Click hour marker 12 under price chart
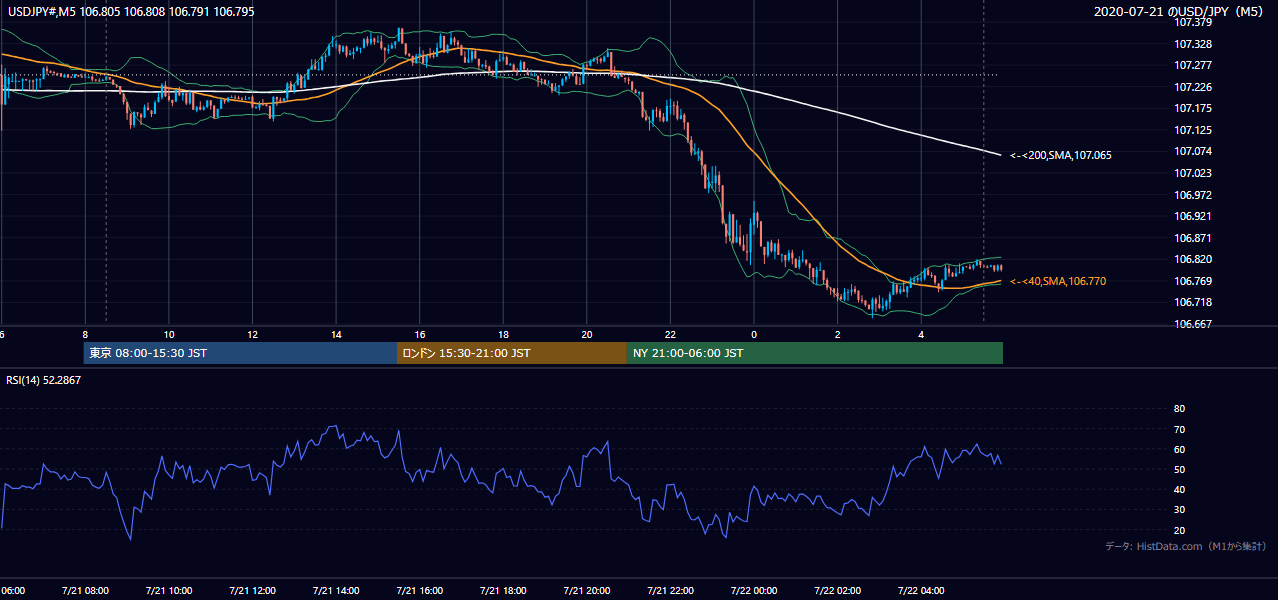The height and width of the screenshot is (600, 1278). [x=253, y=334]
